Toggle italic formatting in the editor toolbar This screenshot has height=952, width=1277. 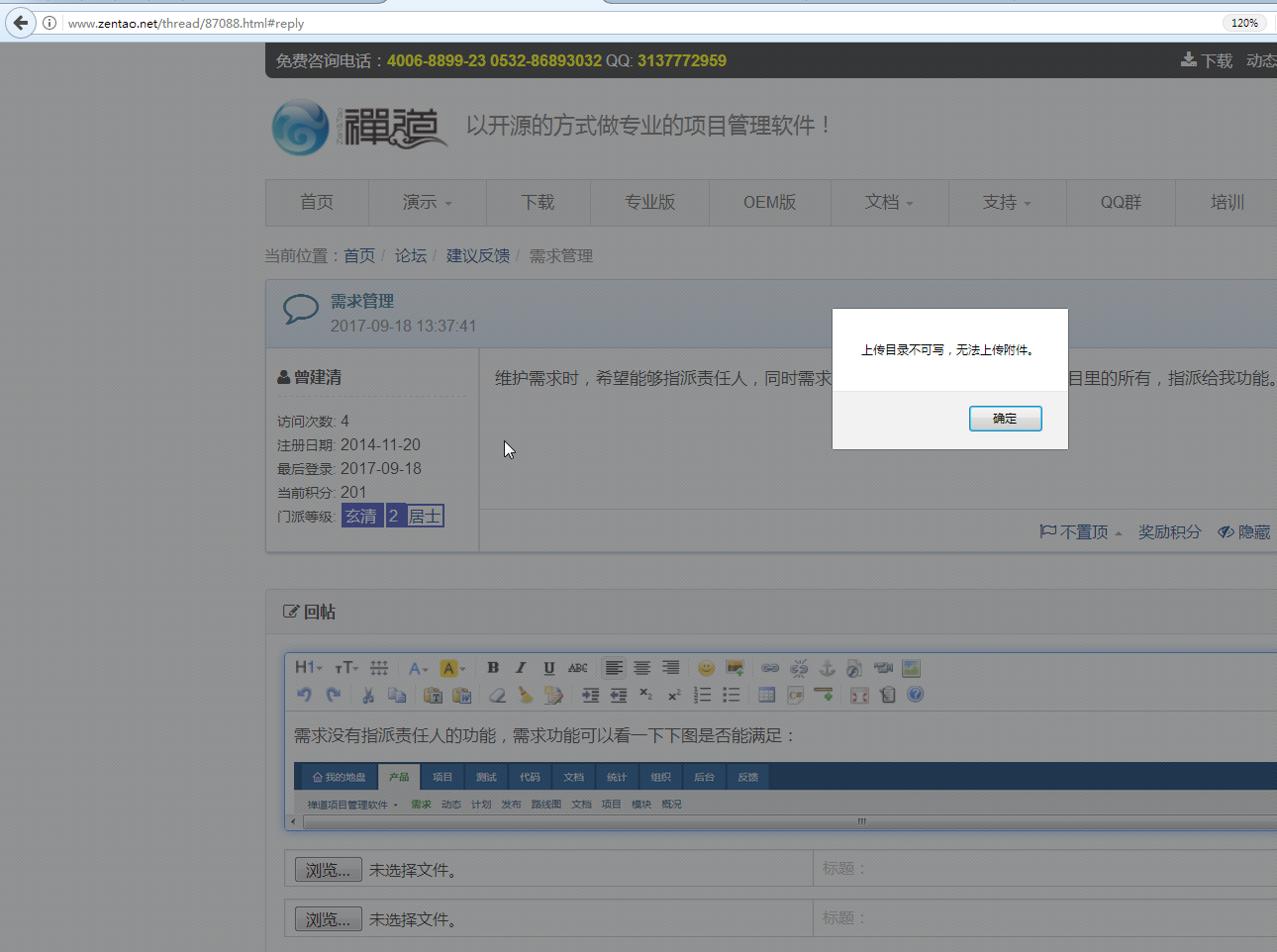tap(521, 668)
